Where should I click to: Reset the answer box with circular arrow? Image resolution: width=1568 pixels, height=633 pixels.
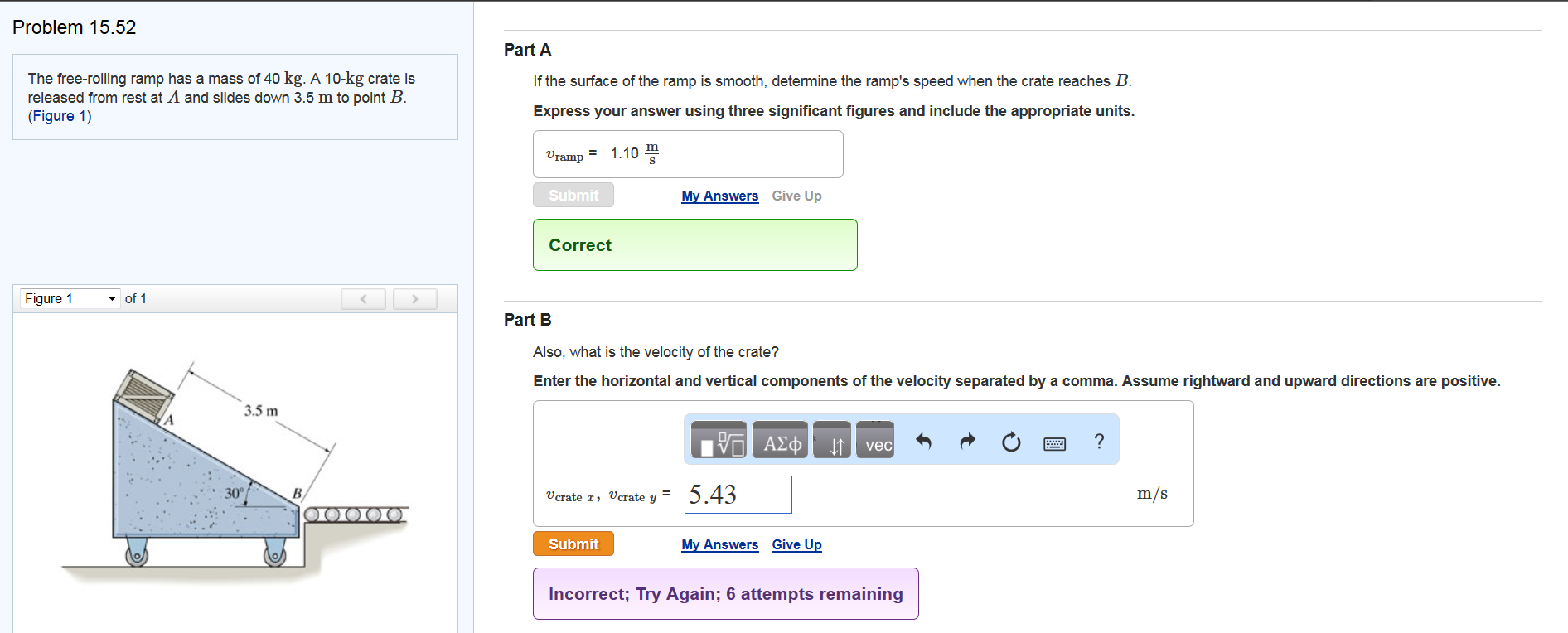coord(1011,442)
